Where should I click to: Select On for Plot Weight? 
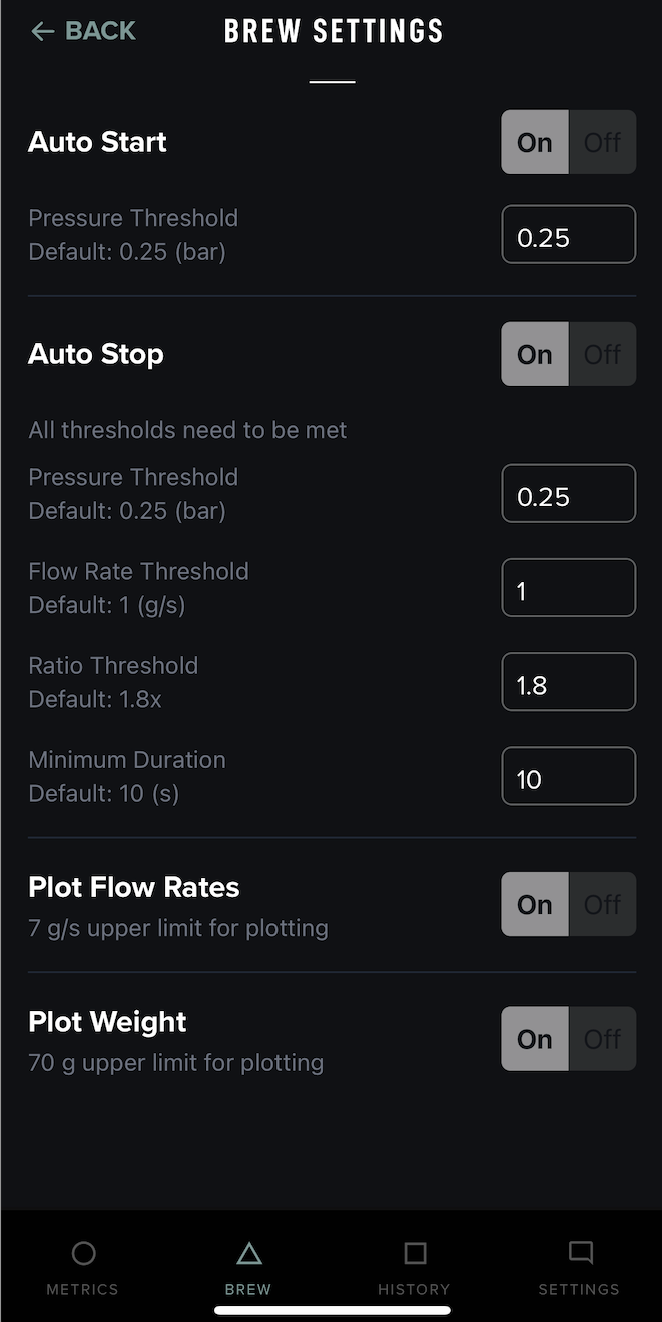pyautogui.click(x=535, y=1039)
